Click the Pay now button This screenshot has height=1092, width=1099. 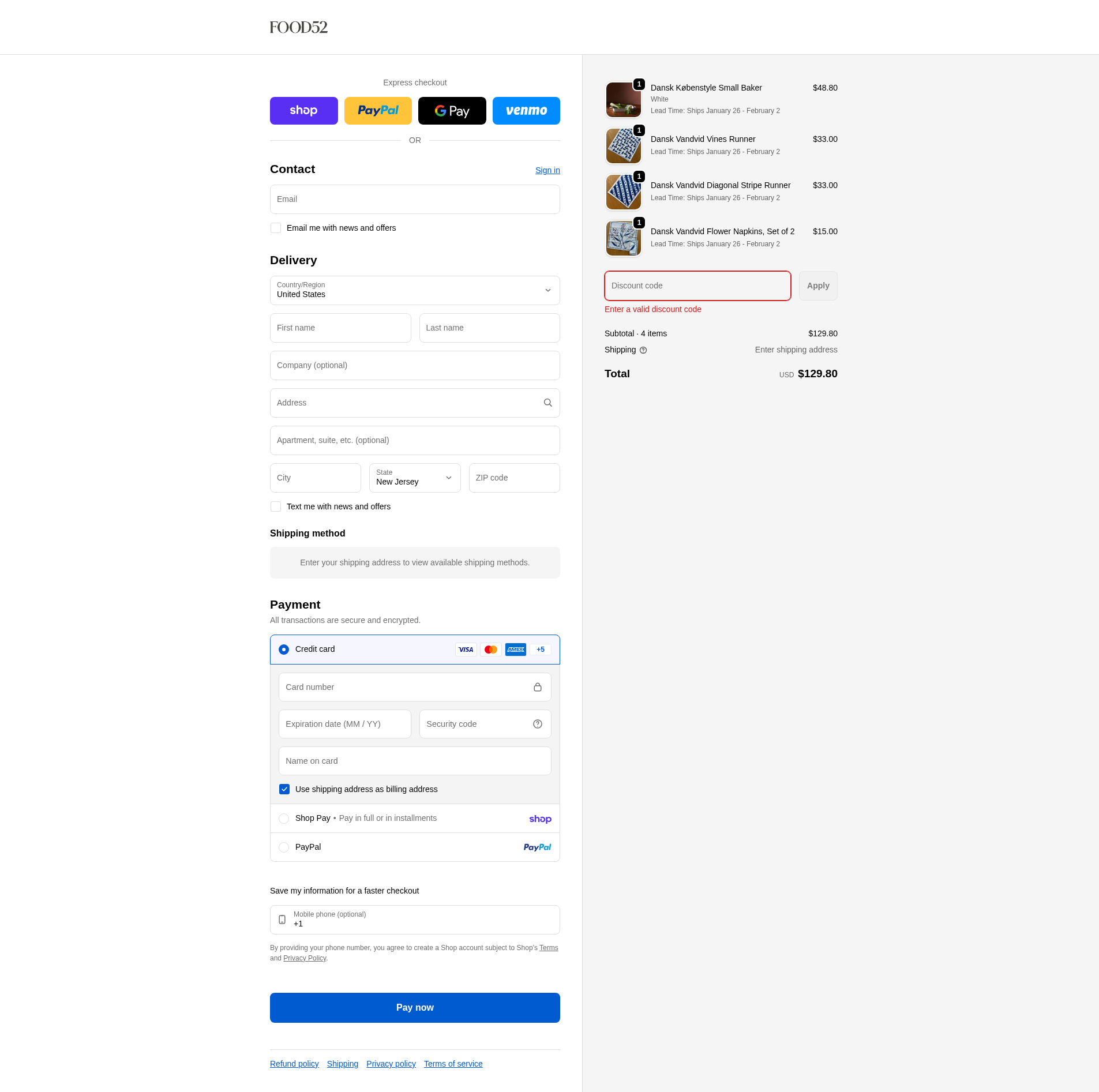point(414,1007)
